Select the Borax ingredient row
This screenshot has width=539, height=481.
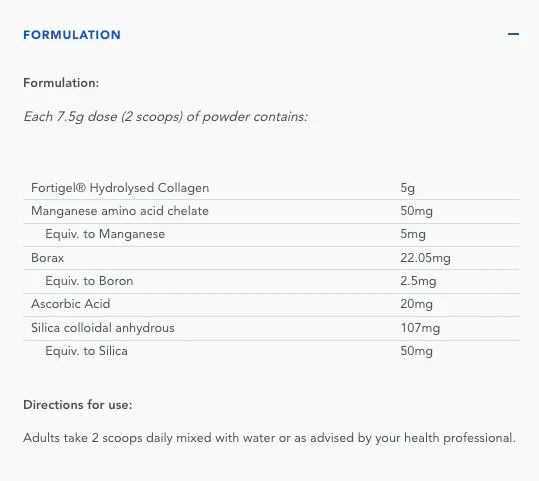click(271, 258)
